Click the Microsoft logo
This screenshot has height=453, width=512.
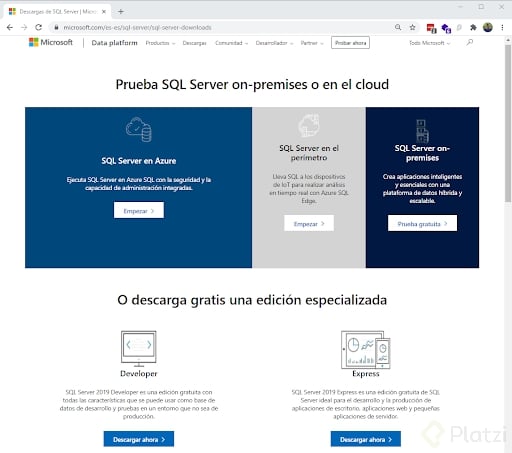pyautogui.click(x=51, y=42)
